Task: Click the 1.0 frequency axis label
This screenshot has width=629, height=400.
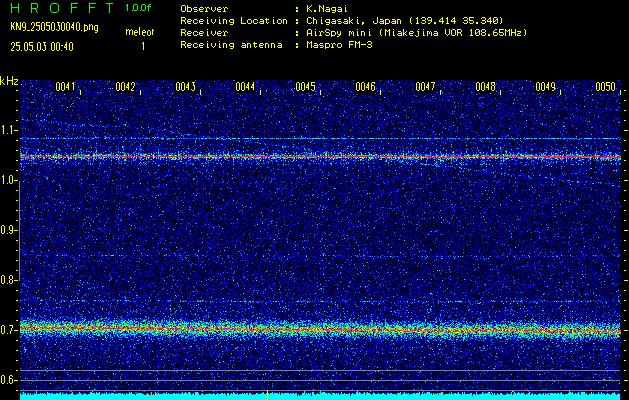Action: point(8,180)
